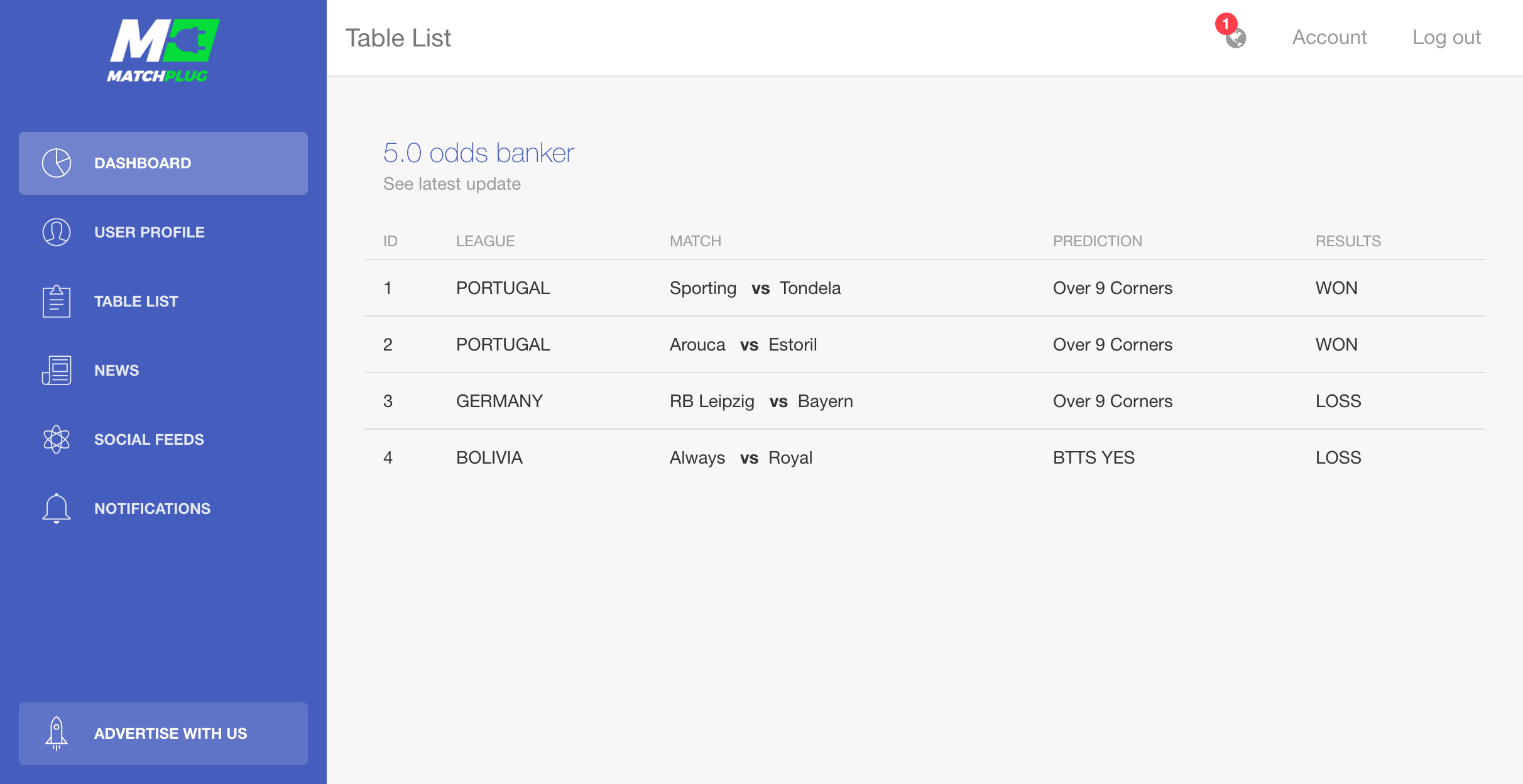This screenshot has height=784, width=1523.
Task: Click the MATCH column header
Action: (x=696, y=241)
